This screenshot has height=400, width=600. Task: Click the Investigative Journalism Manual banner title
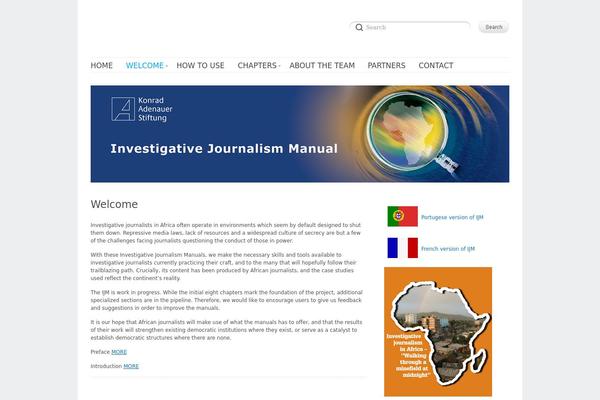(x=224, y=149)
